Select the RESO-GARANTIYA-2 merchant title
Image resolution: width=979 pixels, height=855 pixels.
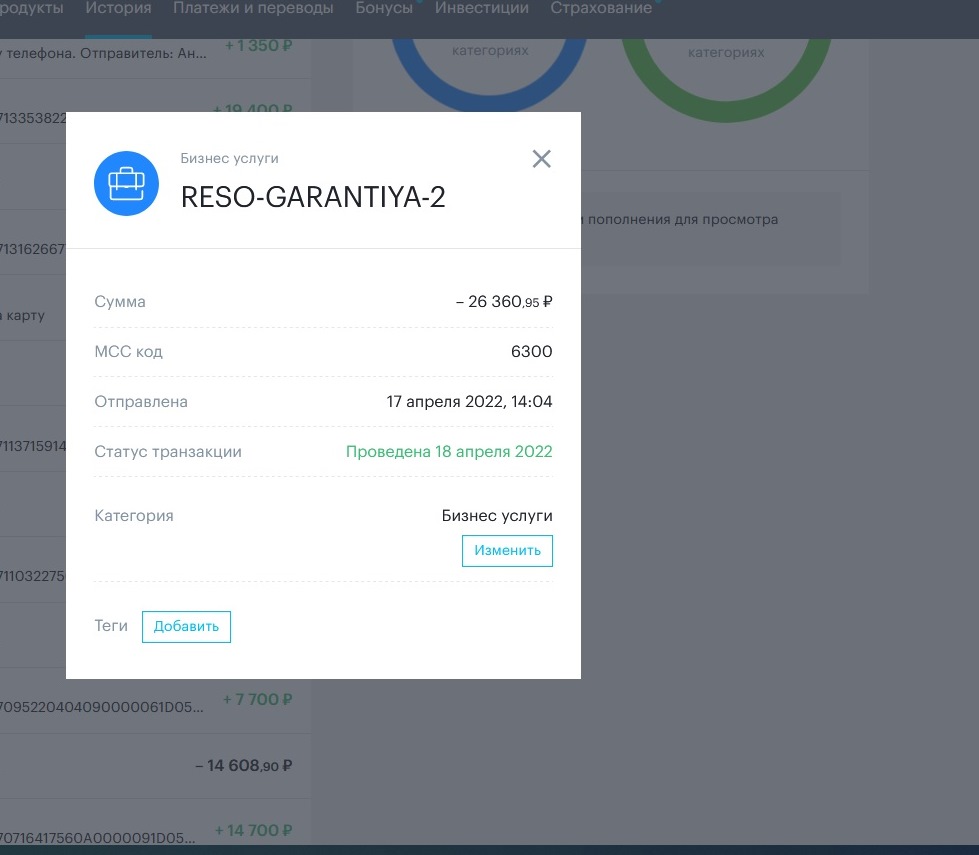click(313, 197)
